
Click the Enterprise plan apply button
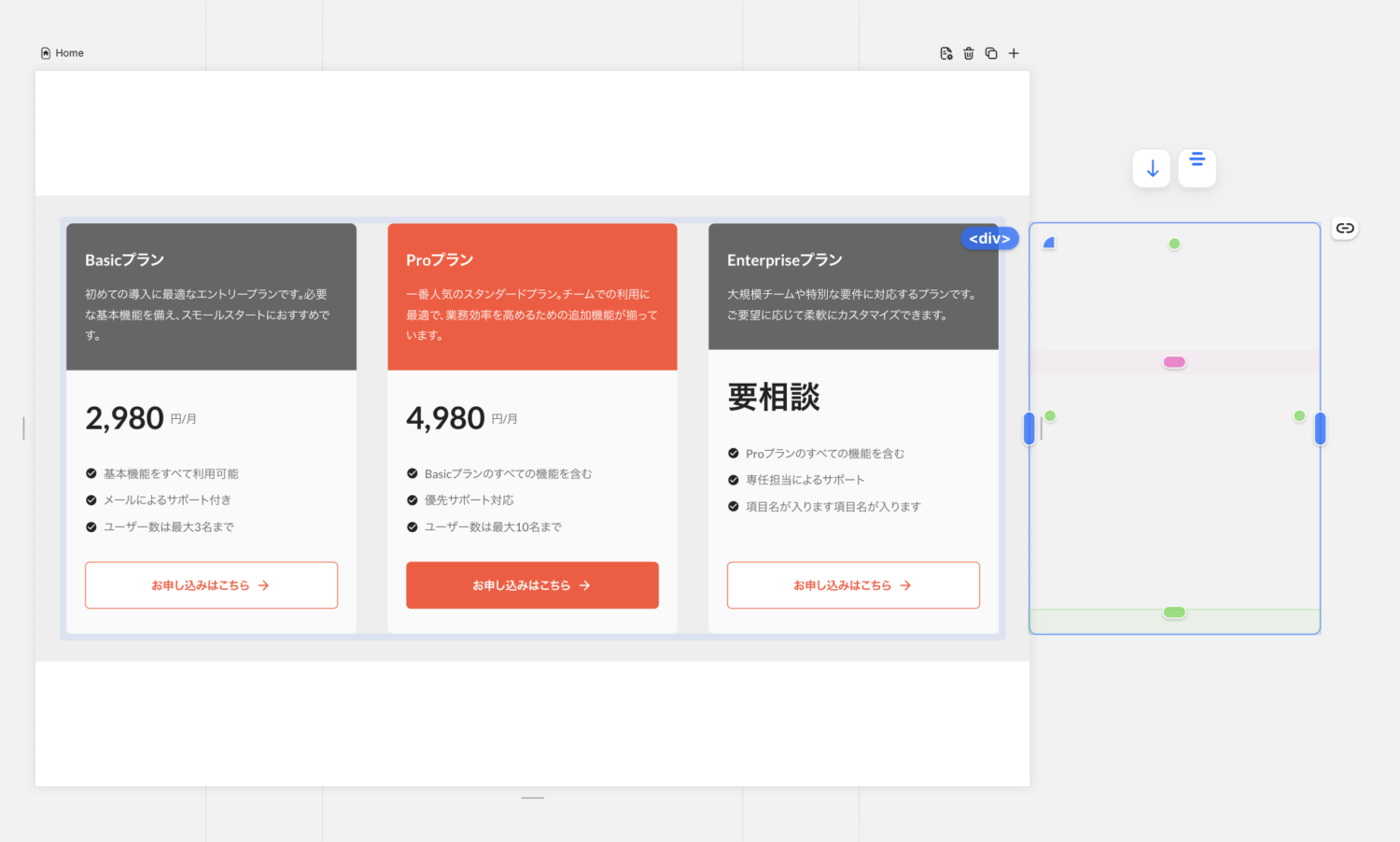click(x=853, y=585)
